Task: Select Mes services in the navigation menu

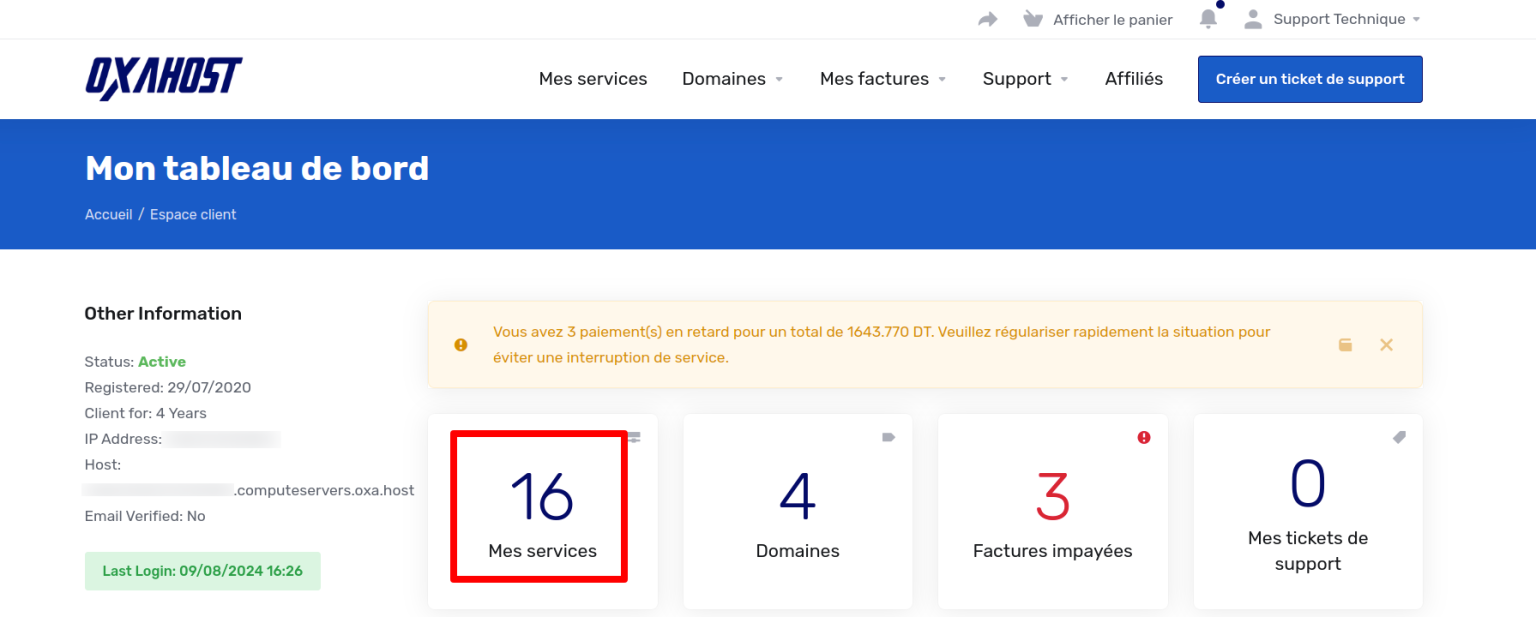Action: [593, 78]
